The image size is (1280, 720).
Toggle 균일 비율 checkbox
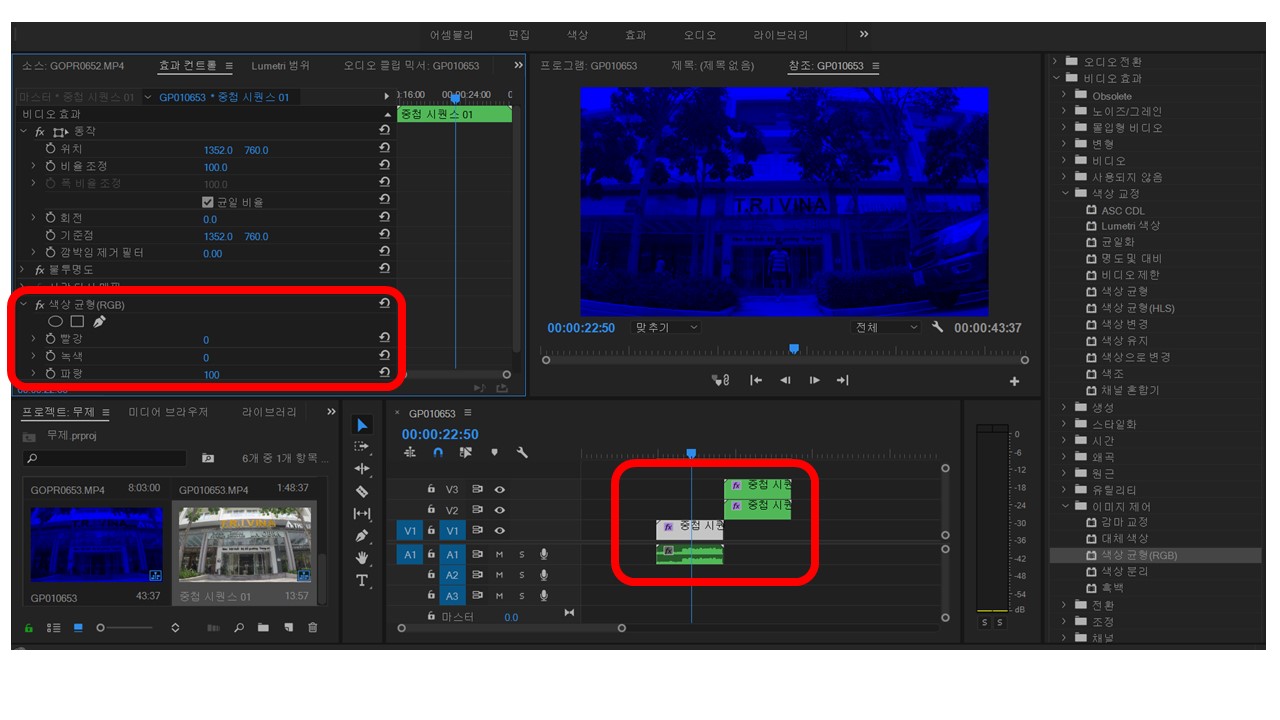208,201
